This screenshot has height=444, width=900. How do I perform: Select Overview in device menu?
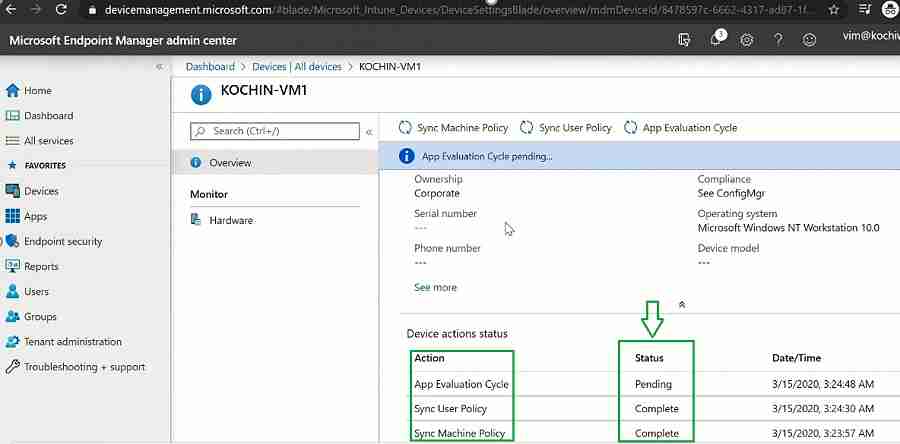click(276, 163)
